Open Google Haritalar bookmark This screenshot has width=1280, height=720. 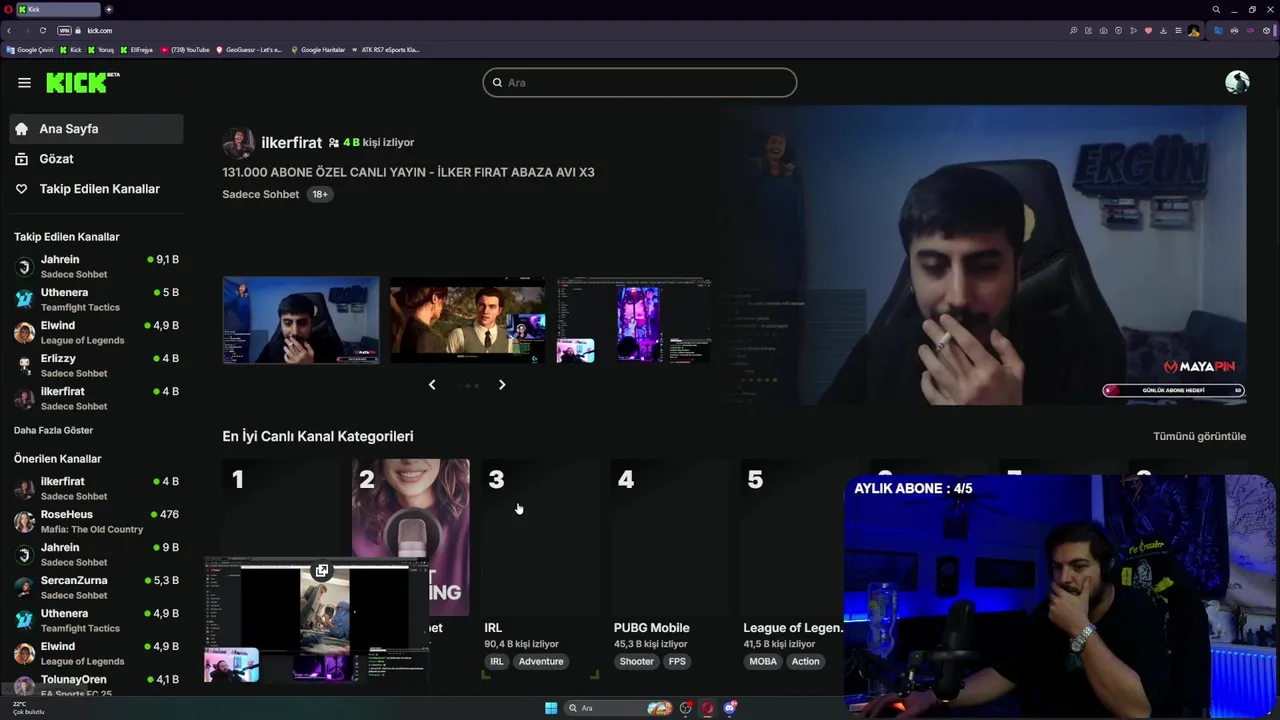click(x=318, y=49)
